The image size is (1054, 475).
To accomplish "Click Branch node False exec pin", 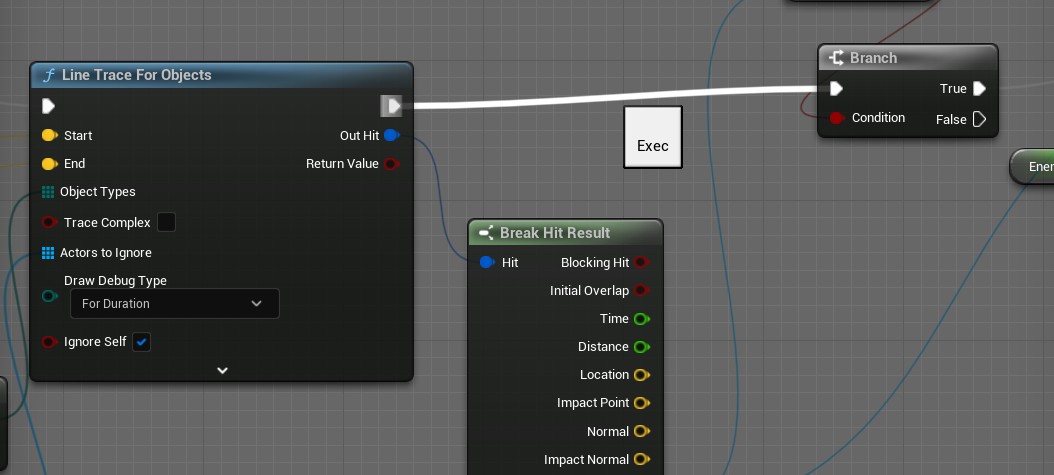I will 979,119.
